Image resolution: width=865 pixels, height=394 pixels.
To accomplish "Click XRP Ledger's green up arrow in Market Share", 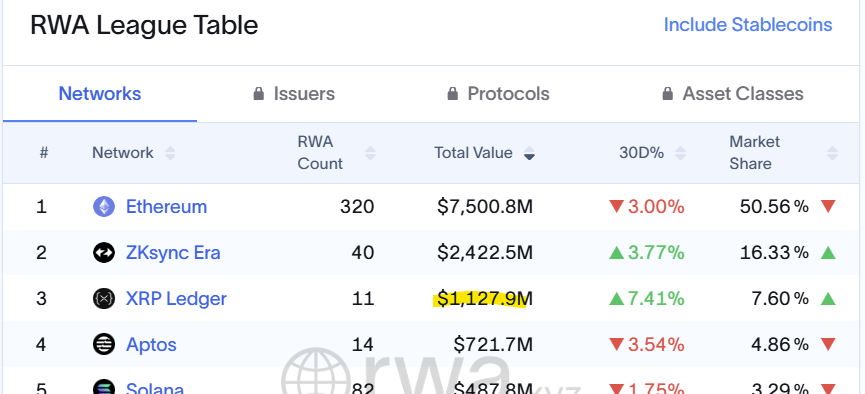I will [x=828, y=299].
